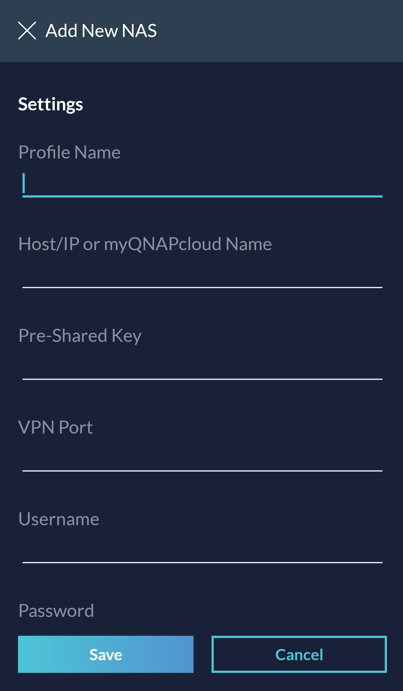The width and height of the screenshot is (403, 691).
Task: Select the VPN Port input field
Action: (x=202, y=459)
